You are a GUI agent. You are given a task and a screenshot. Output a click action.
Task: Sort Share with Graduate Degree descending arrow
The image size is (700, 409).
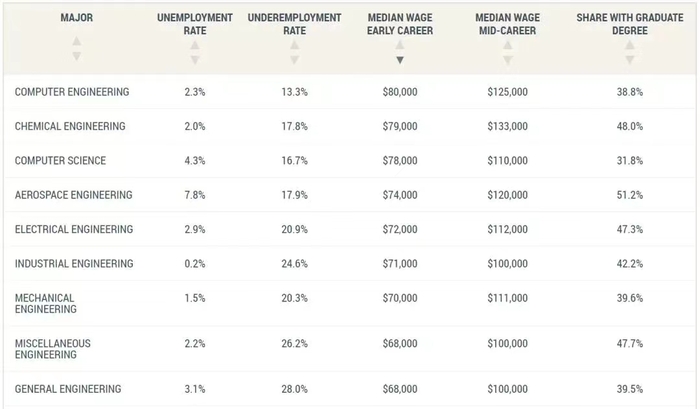(629, 60)
